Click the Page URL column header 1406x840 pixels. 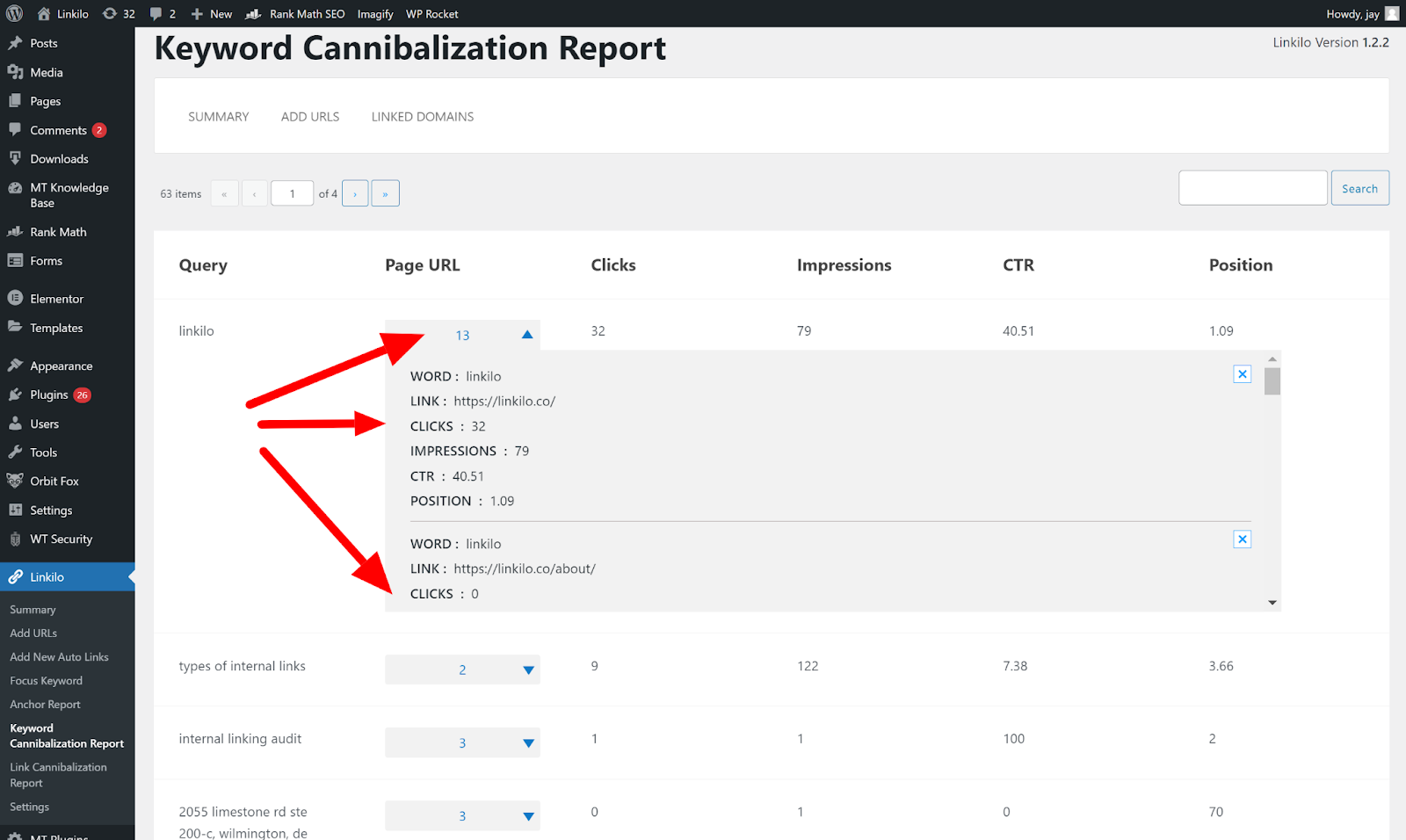(x=423, y=265)
